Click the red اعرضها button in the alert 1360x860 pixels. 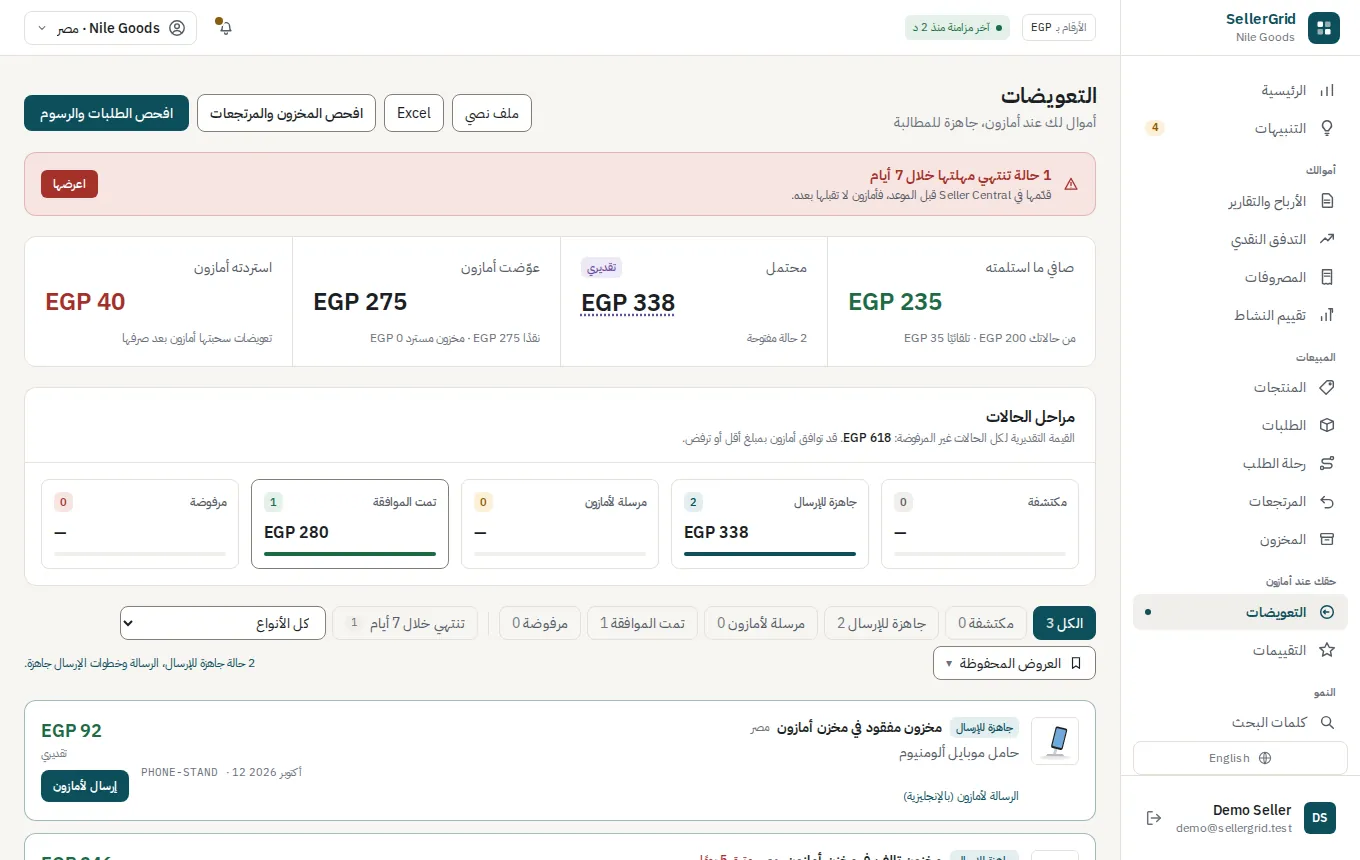pos(69,184)
